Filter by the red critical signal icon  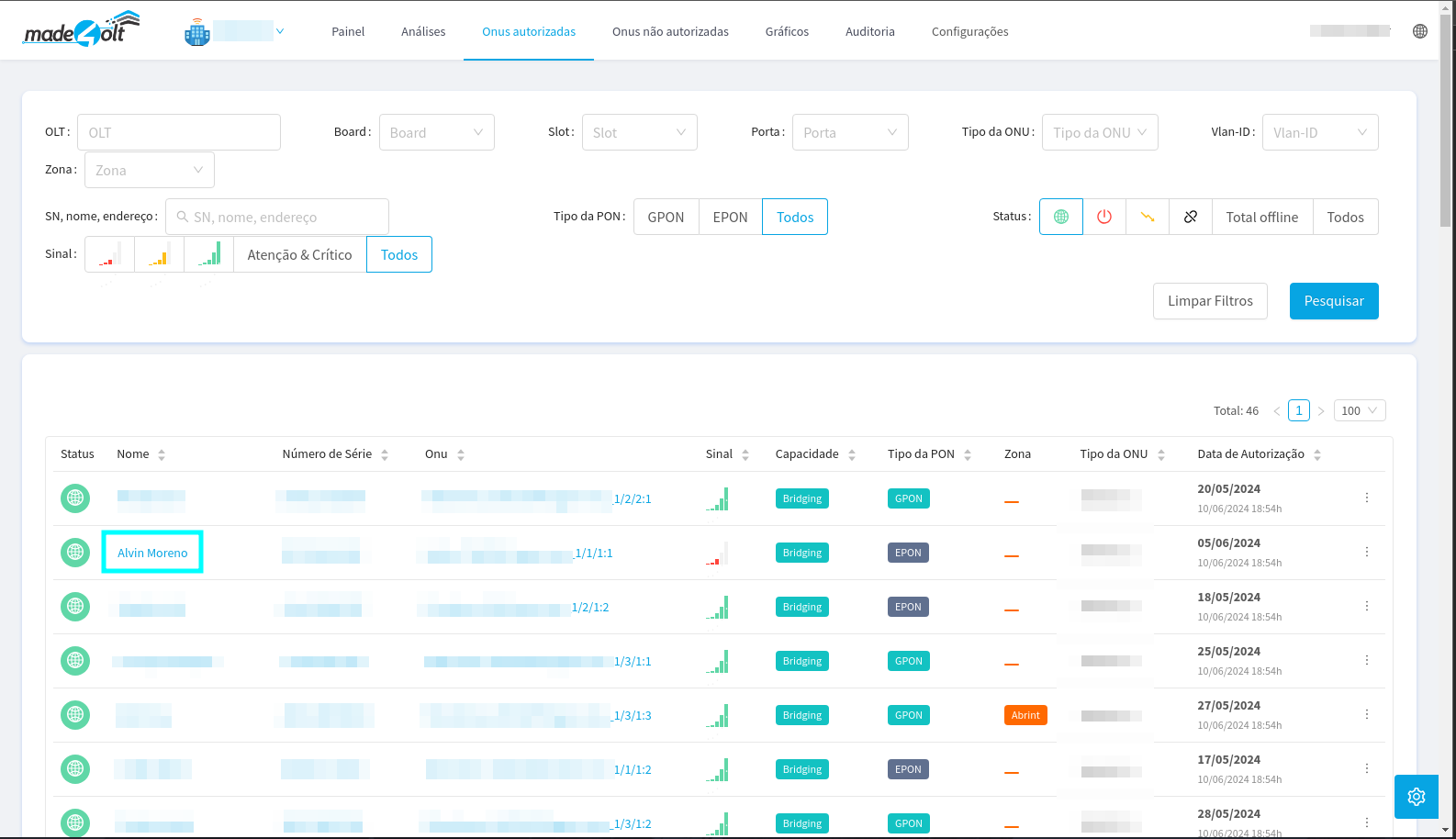click(x=109, y=254)
